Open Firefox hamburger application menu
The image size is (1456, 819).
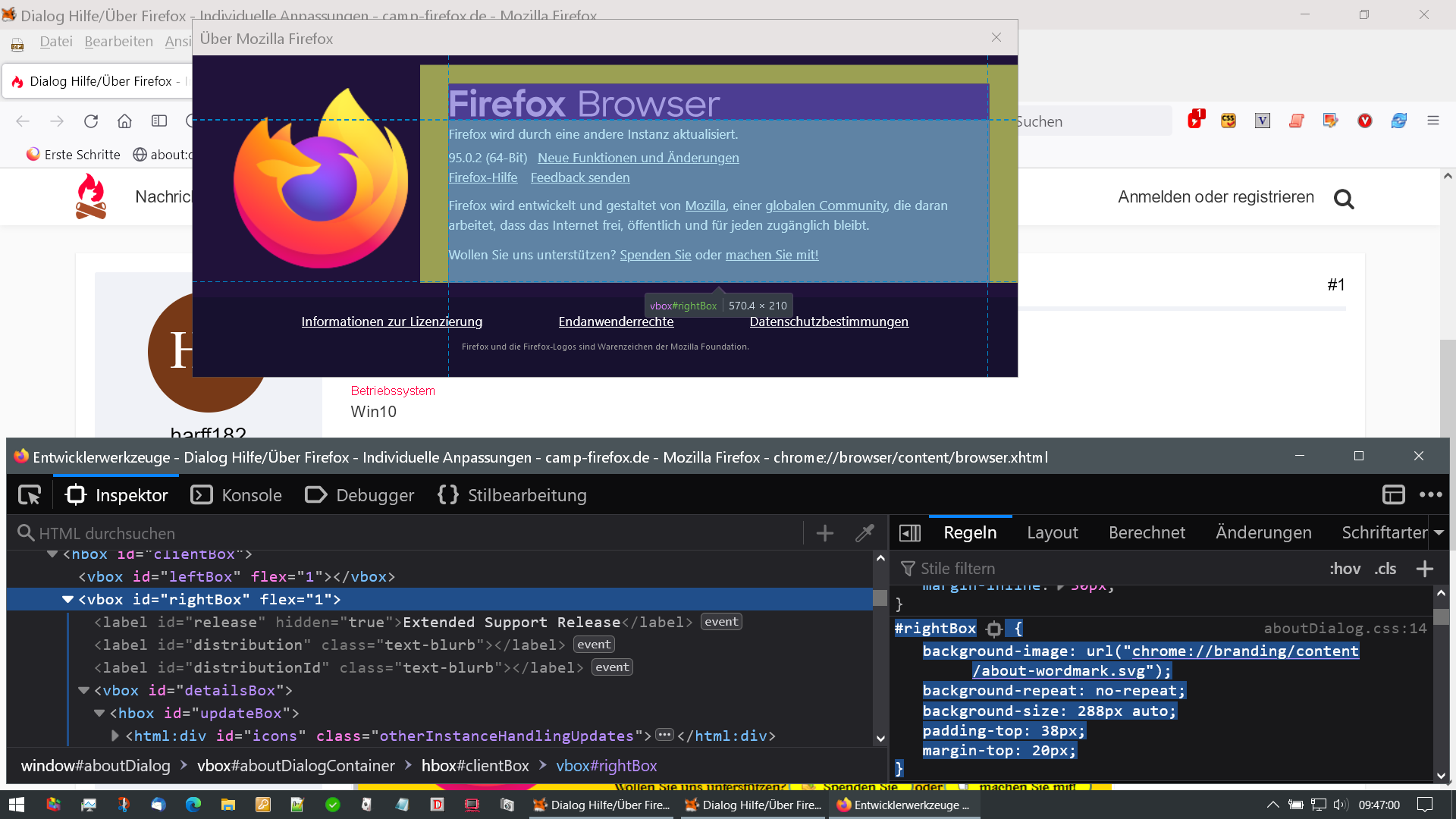coord(1432,121)
